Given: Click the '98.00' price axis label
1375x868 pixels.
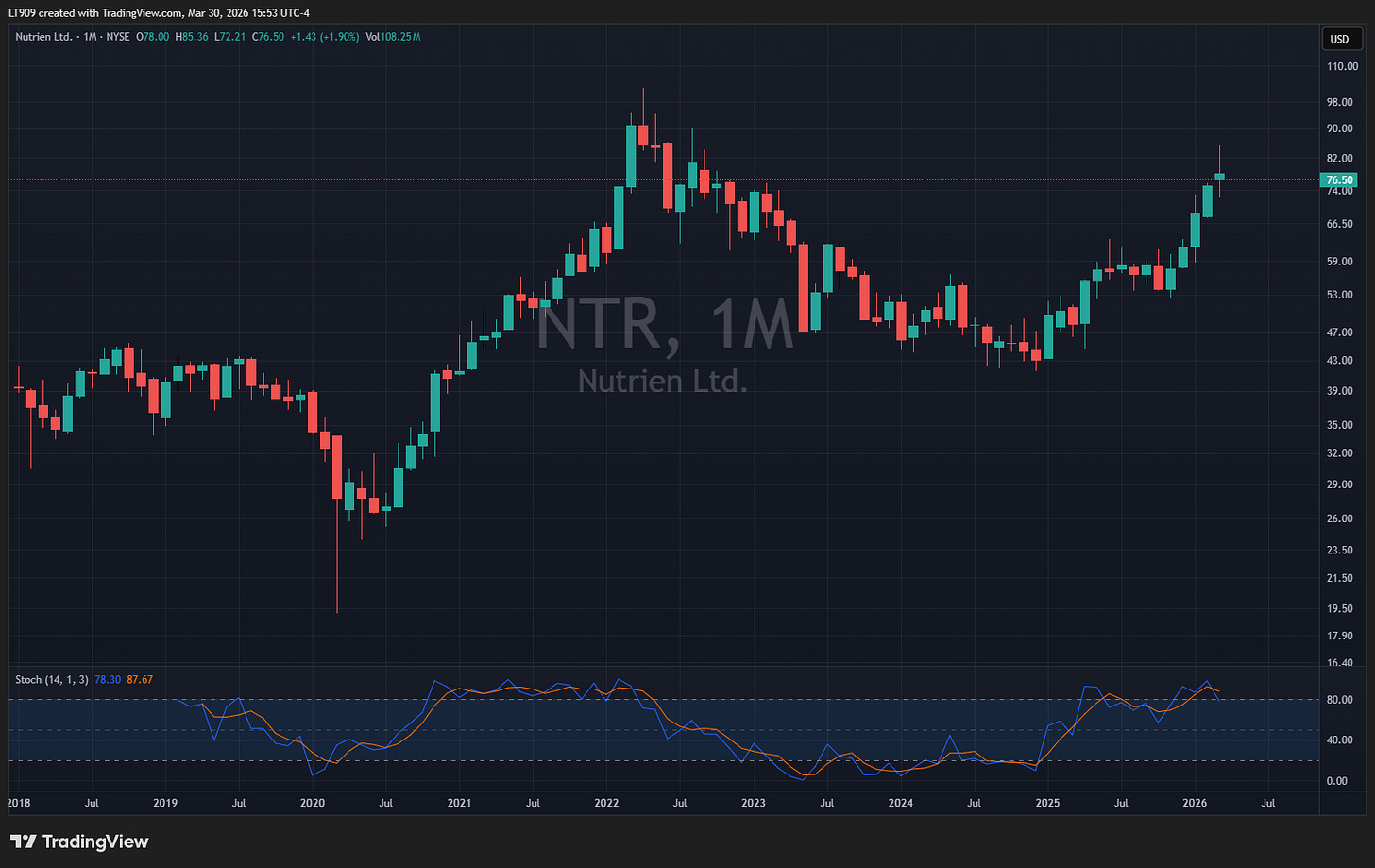Looking at the screenshot, I should tap(1340, 102).
